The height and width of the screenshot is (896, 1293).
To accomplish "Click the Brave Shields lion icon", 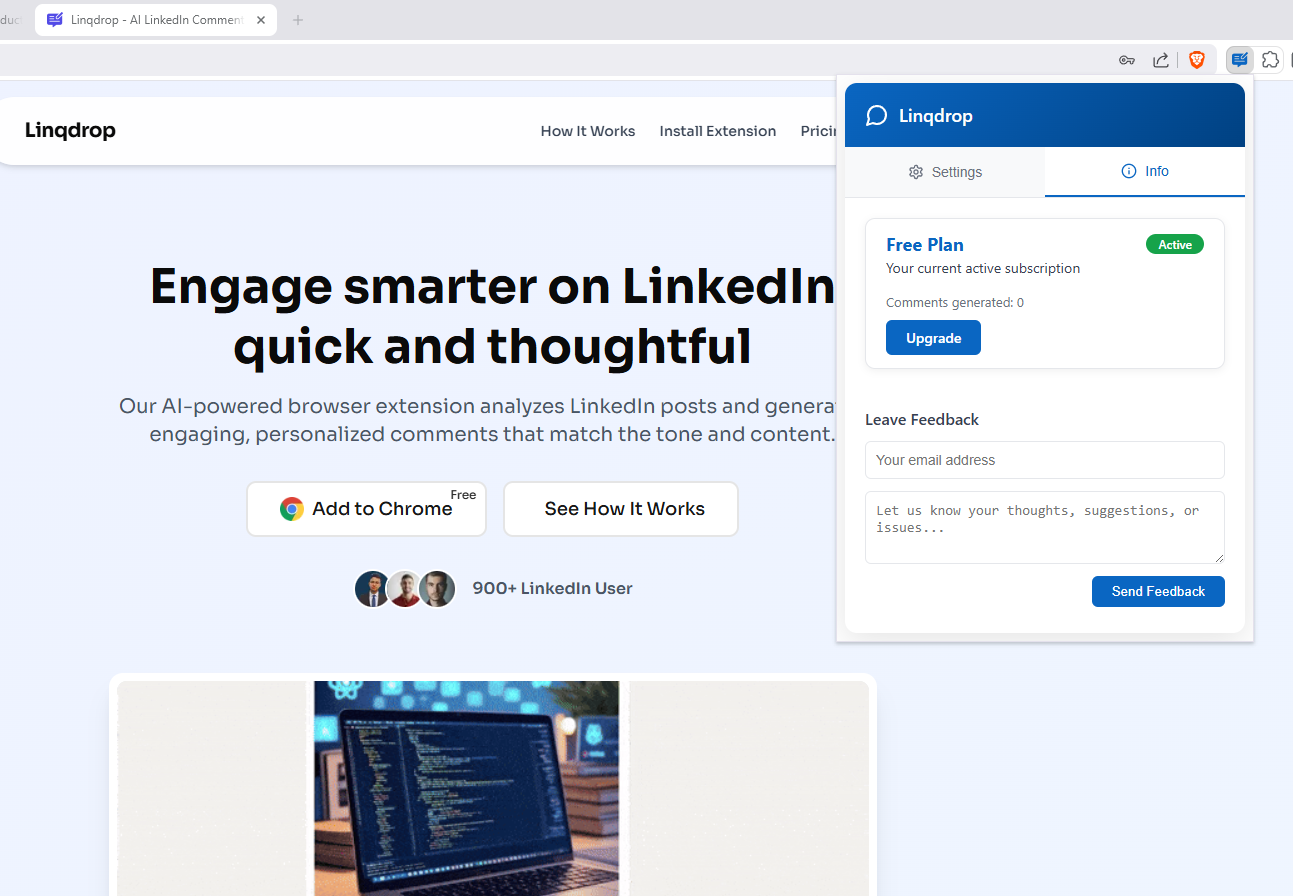I will [1197, 60].
